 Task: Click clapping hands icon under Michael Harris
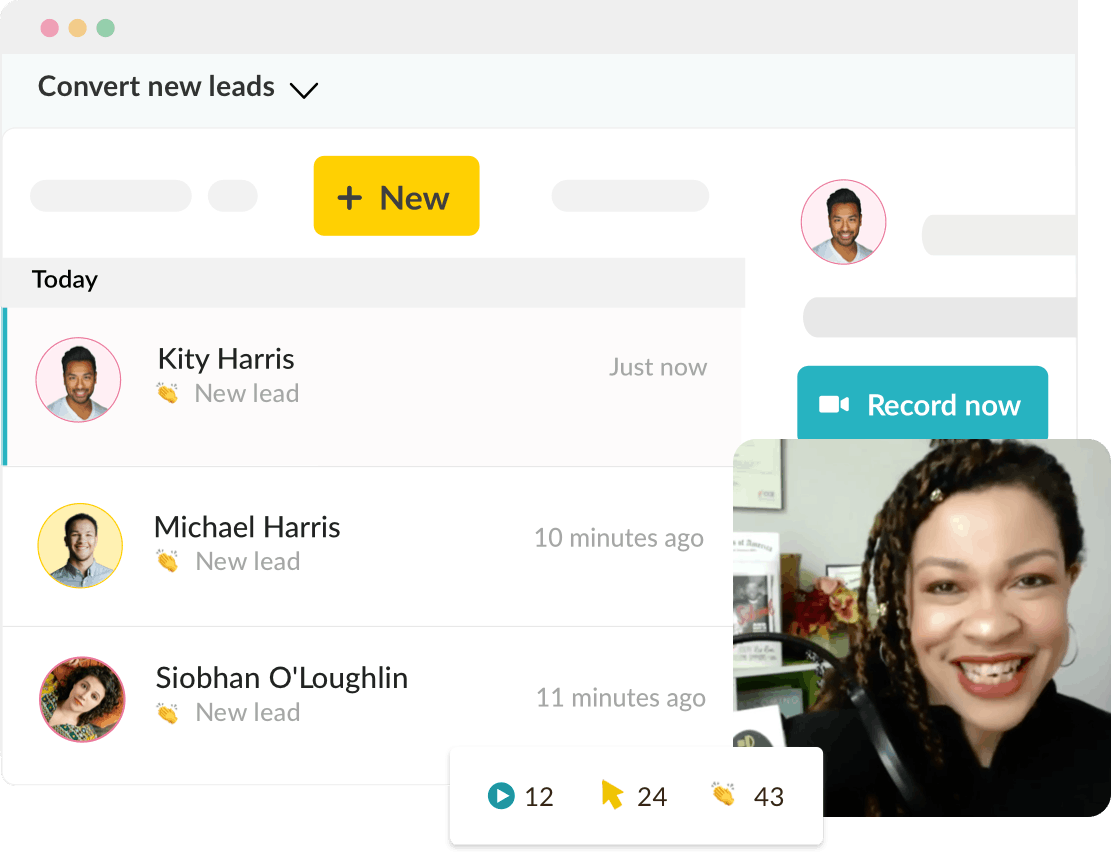(168, 562)
